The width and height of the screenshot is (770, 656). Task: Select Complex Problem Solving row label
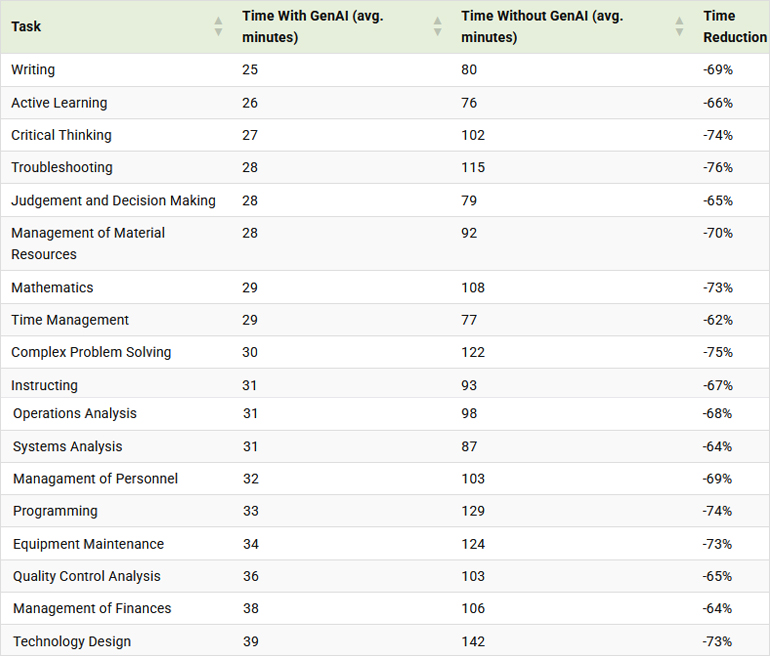(x=91, y=352)
